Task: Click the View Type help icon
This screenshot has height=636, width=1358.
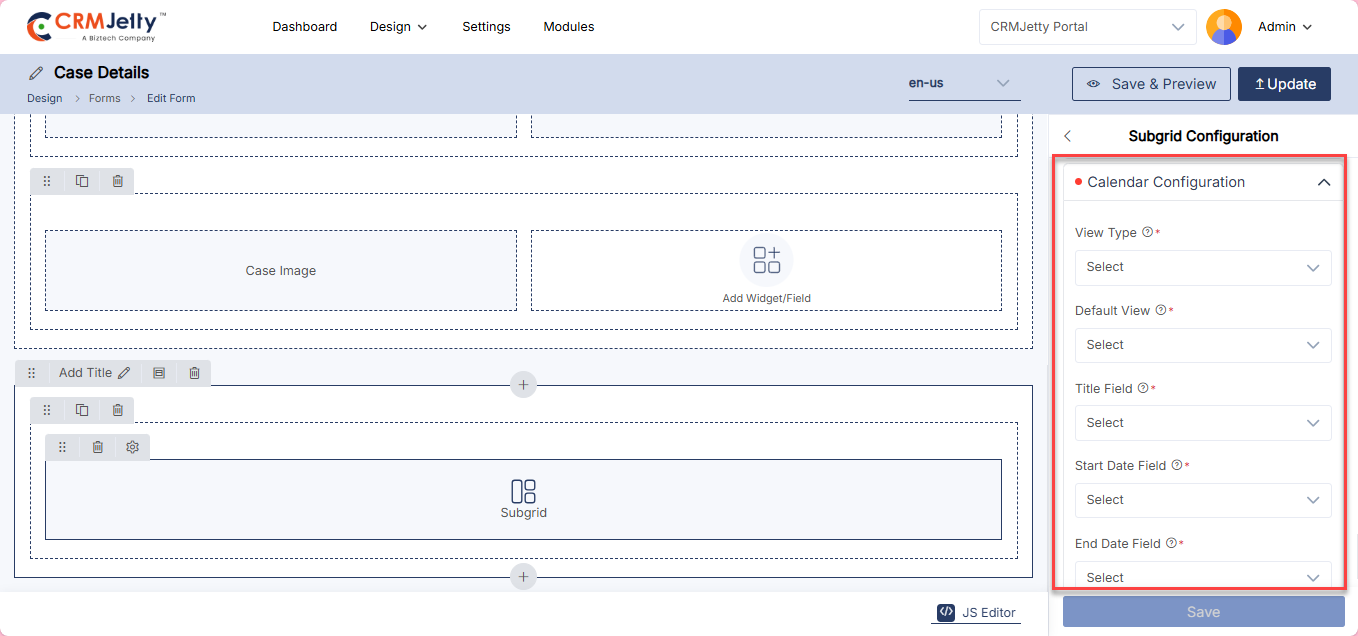Action: [x=1147, y=232]
